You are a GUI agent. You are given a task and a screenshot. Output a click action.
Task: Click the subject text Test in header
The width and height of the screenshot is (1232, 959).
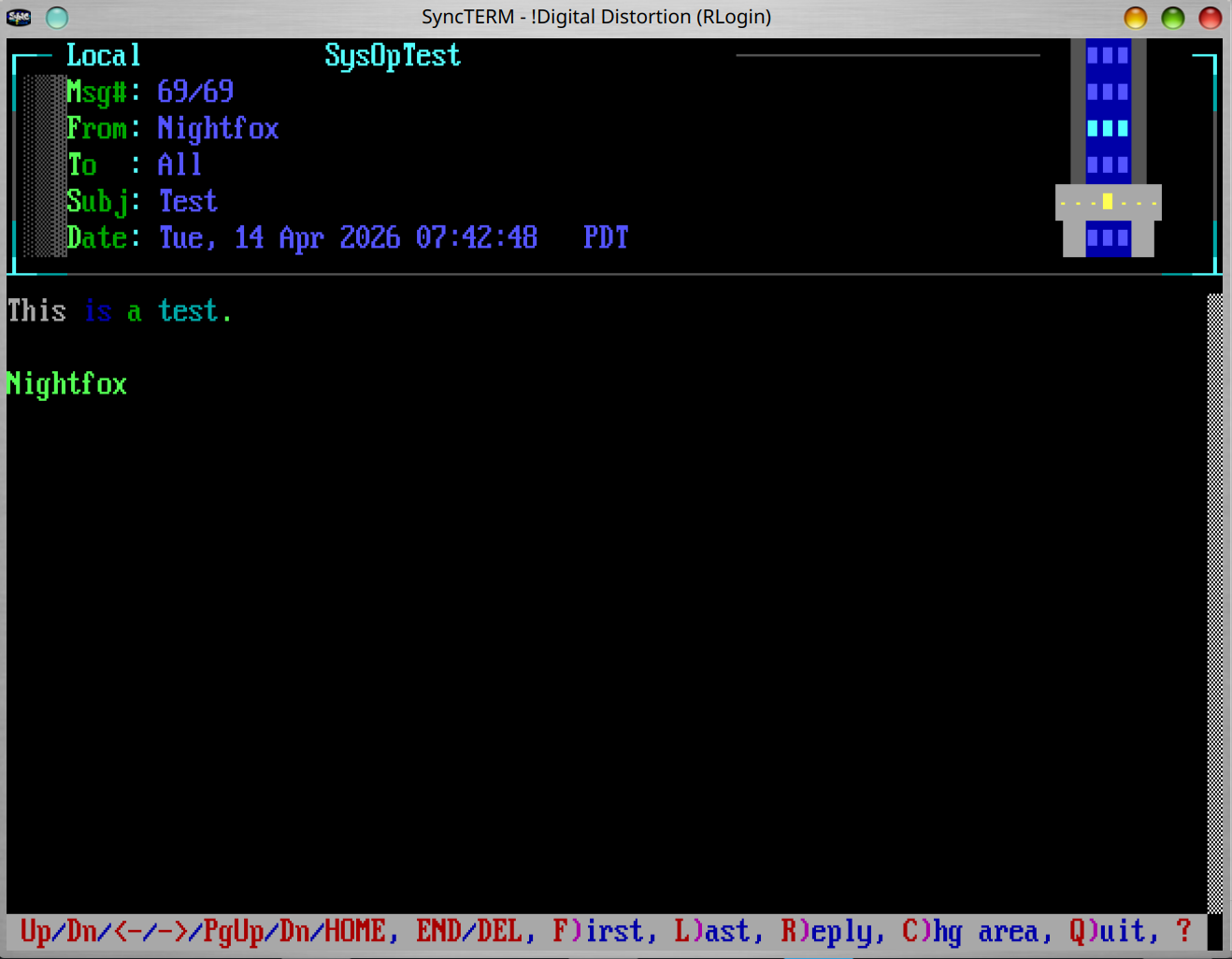click(188, 201)
